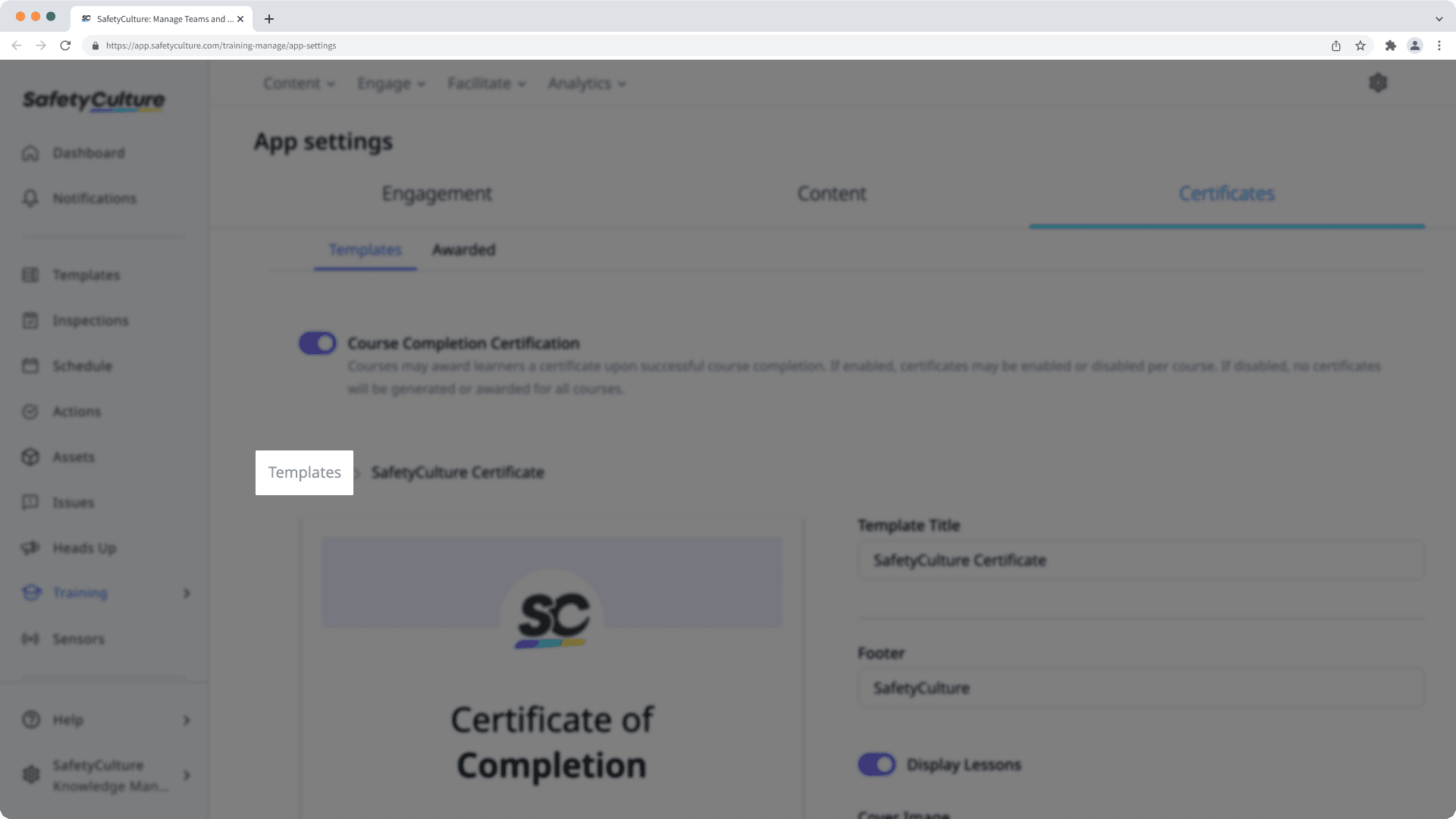Click the SafetyCulture logo
Viewport: 1456px width, 819px height.
tap(93, 100)
